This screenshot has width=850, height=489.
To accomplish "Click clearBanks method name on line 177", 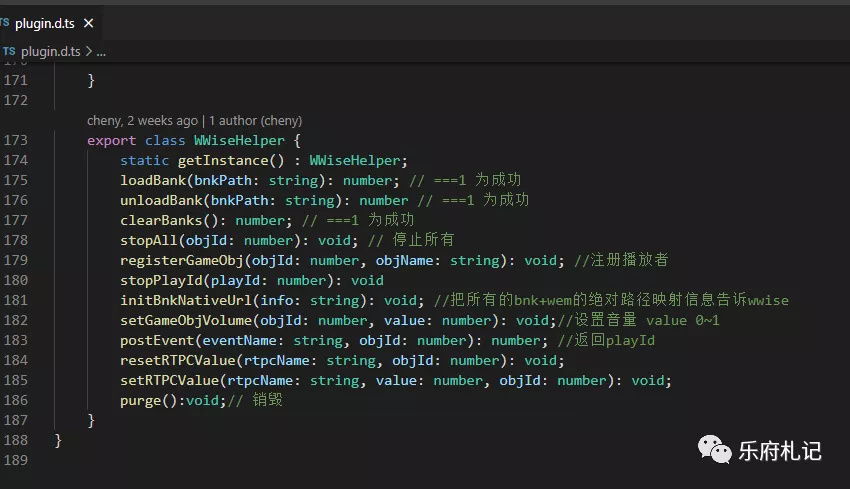I will 161,221.
